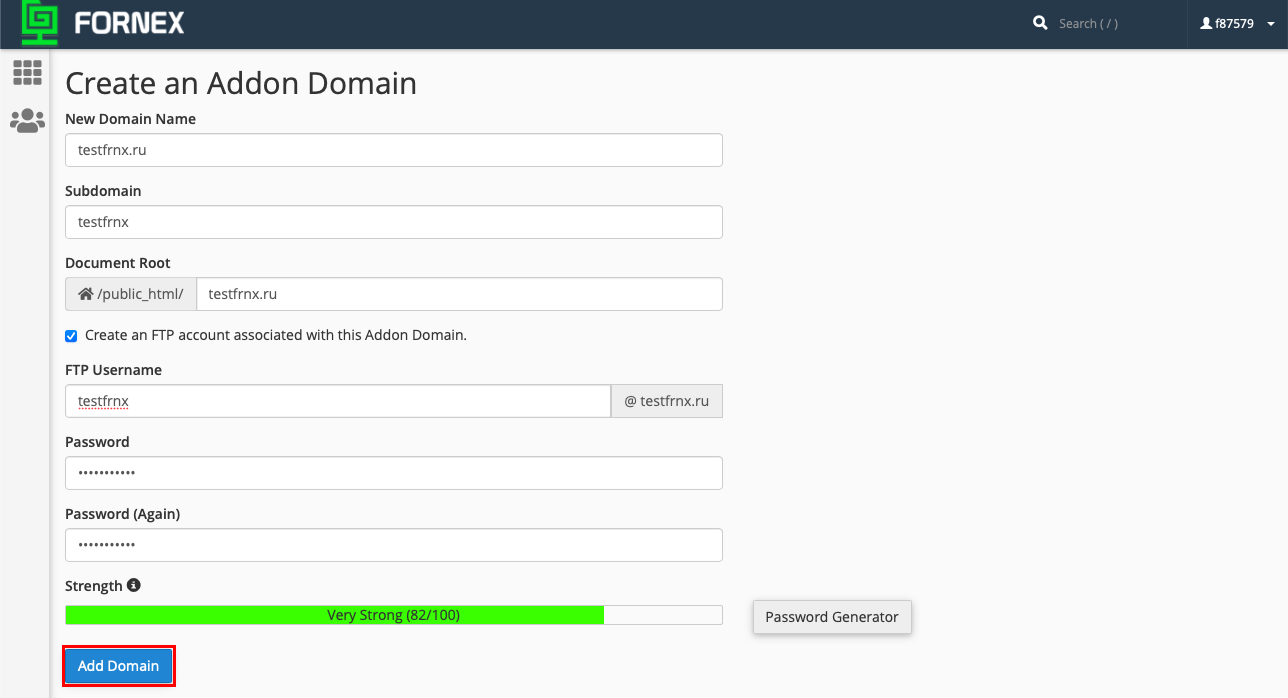Click the "Create an Addon Domain" heading
Image resolution: width=1288 pixels, height=698 pixels.
(x=241, y=83)
